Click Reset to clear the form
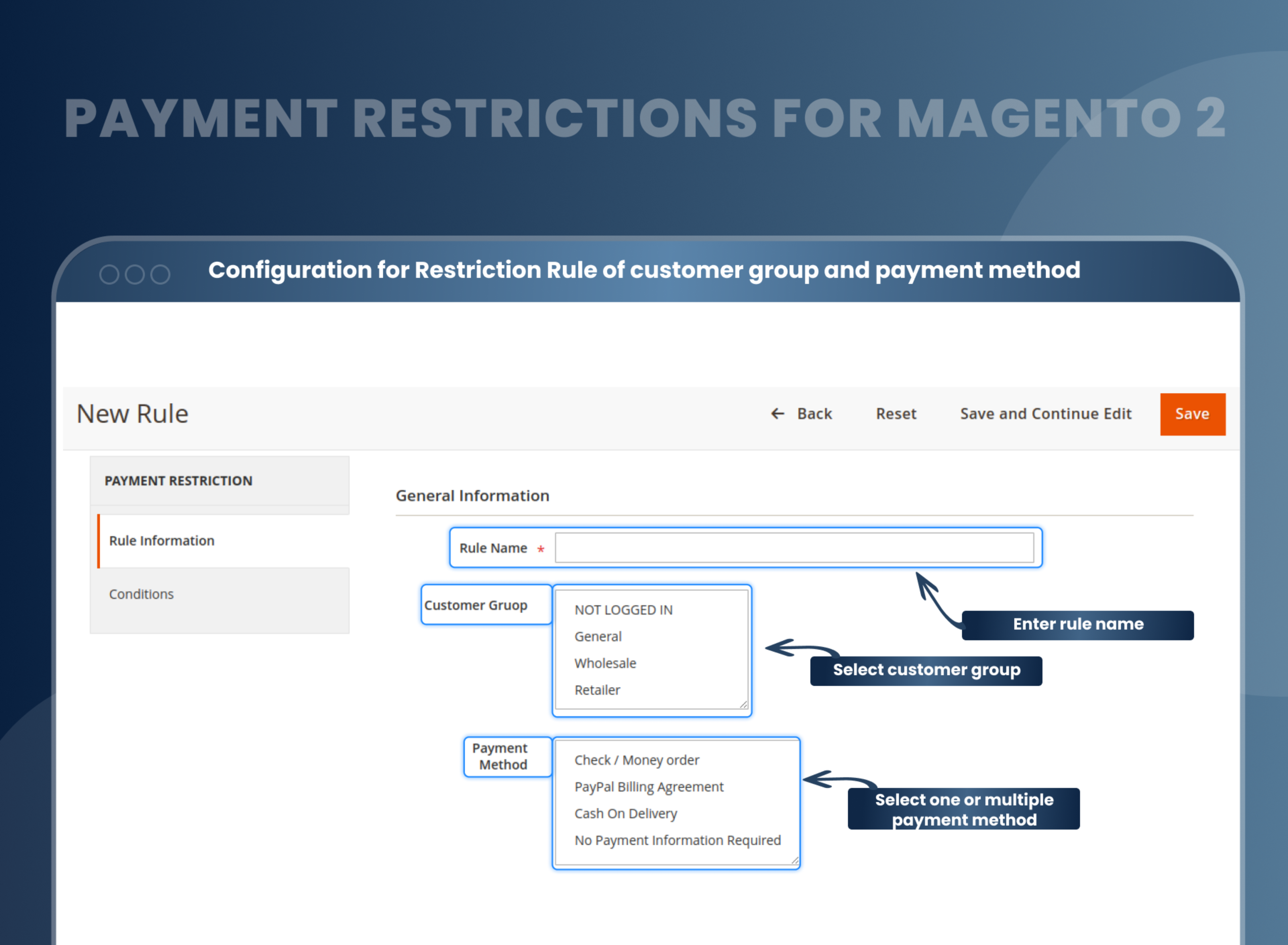1288x945 pixels. click(896, 413)
